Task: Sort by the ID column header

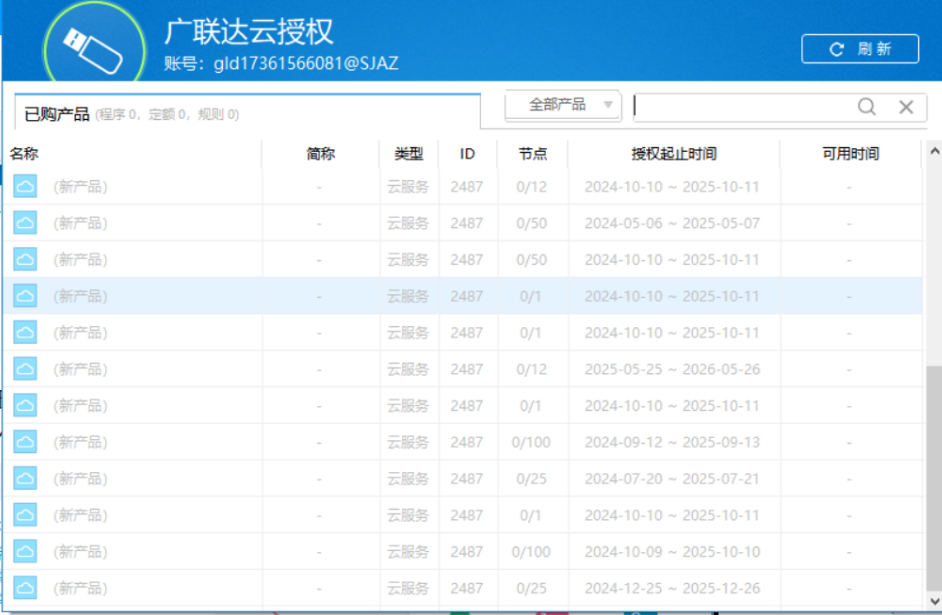Action: (x=467, y=154)
